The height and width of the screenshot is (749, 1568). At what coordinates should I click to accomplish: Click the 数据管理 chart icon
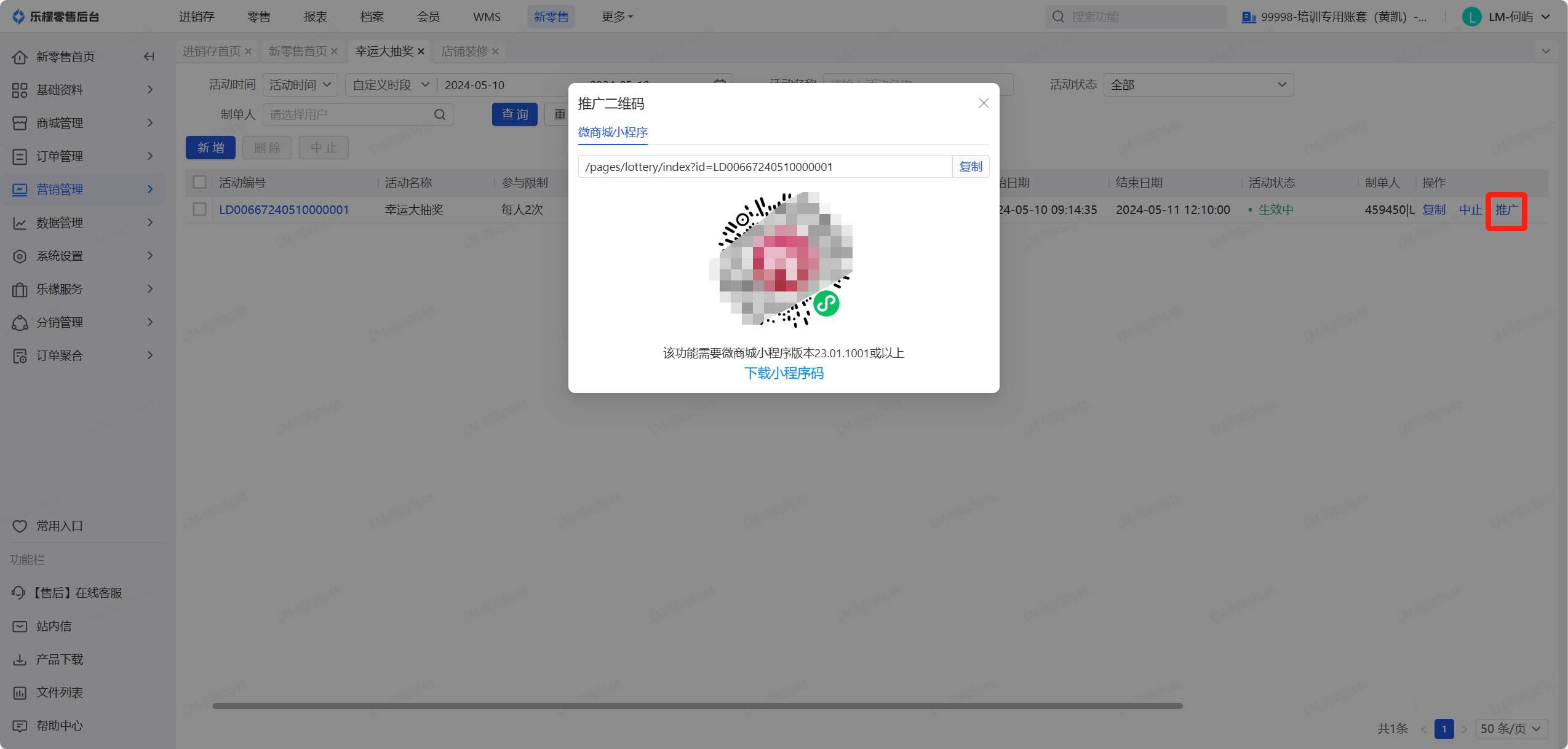20,223
